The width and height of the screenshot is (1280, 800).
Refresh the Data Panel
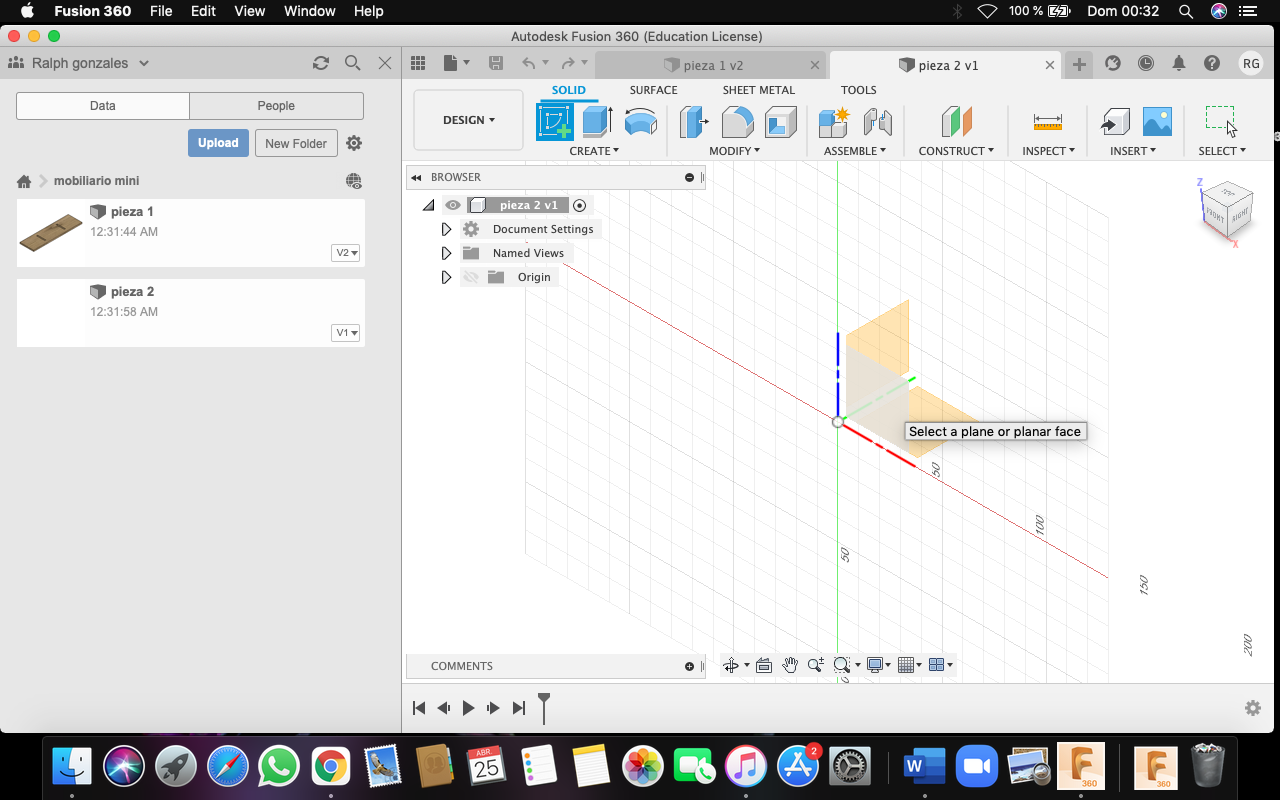[321, 63]
